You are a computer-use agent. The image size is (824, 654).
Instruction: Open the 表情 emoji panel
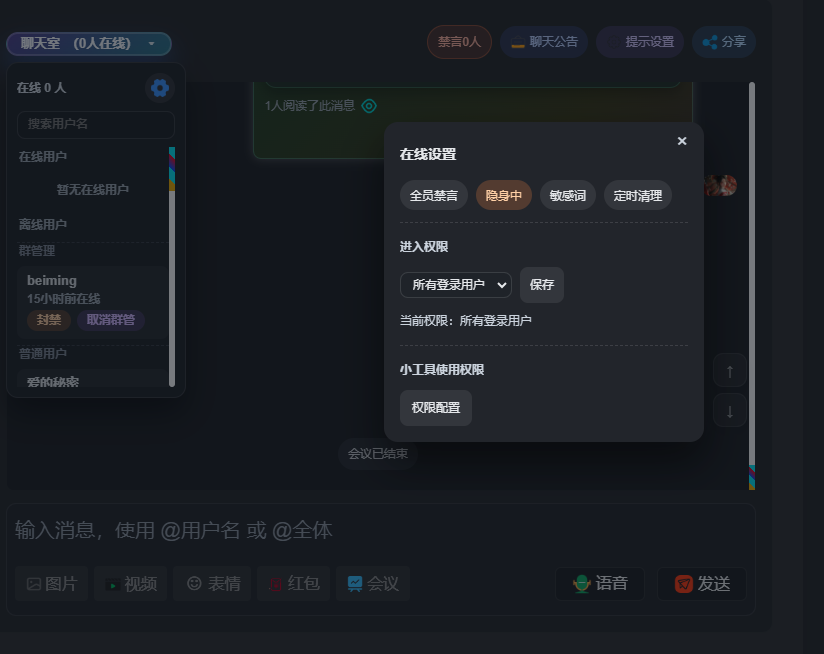tap(212, 583)
